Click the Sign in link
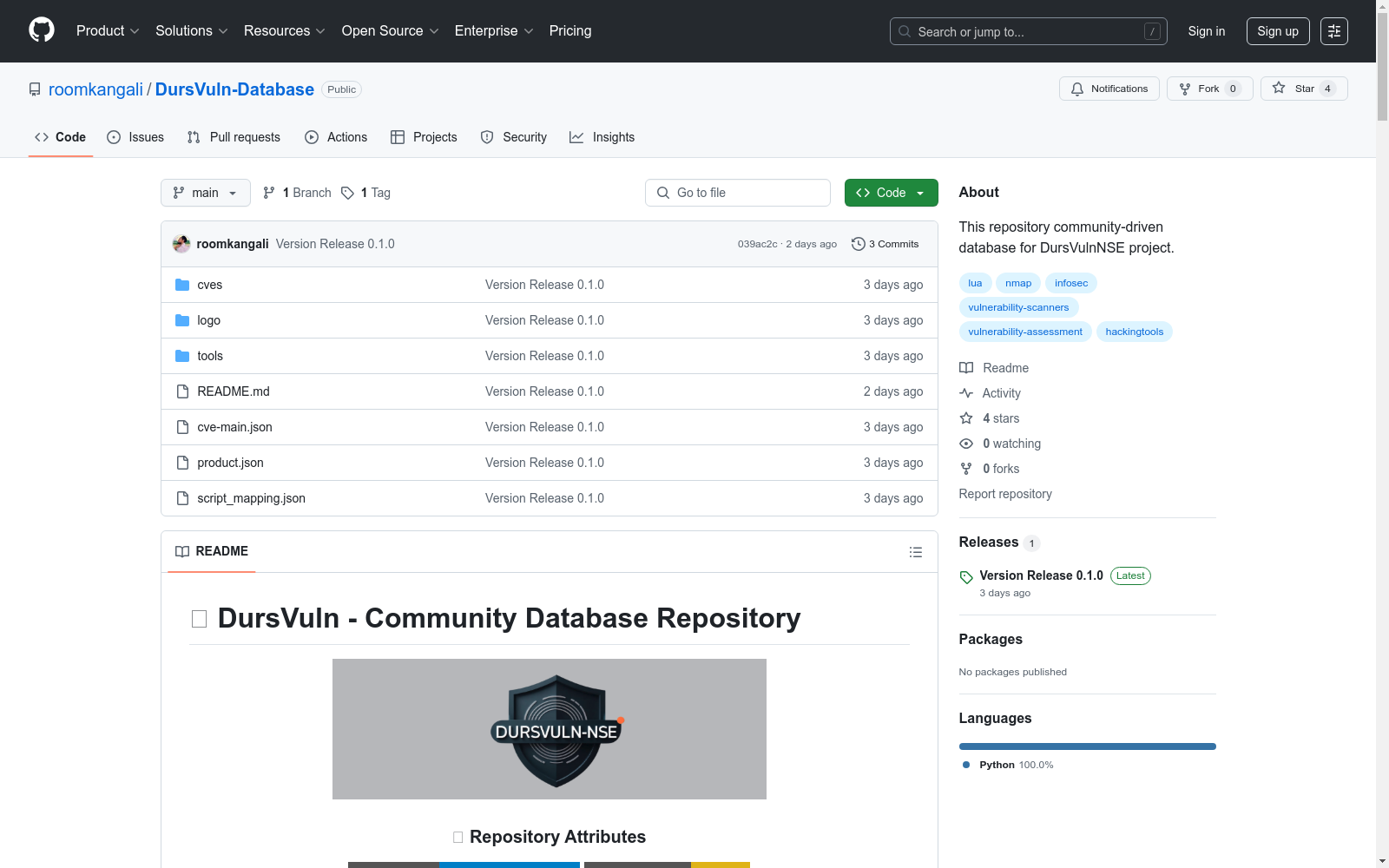Viewport: 1389px width, 868px height. coord(1207,31)
